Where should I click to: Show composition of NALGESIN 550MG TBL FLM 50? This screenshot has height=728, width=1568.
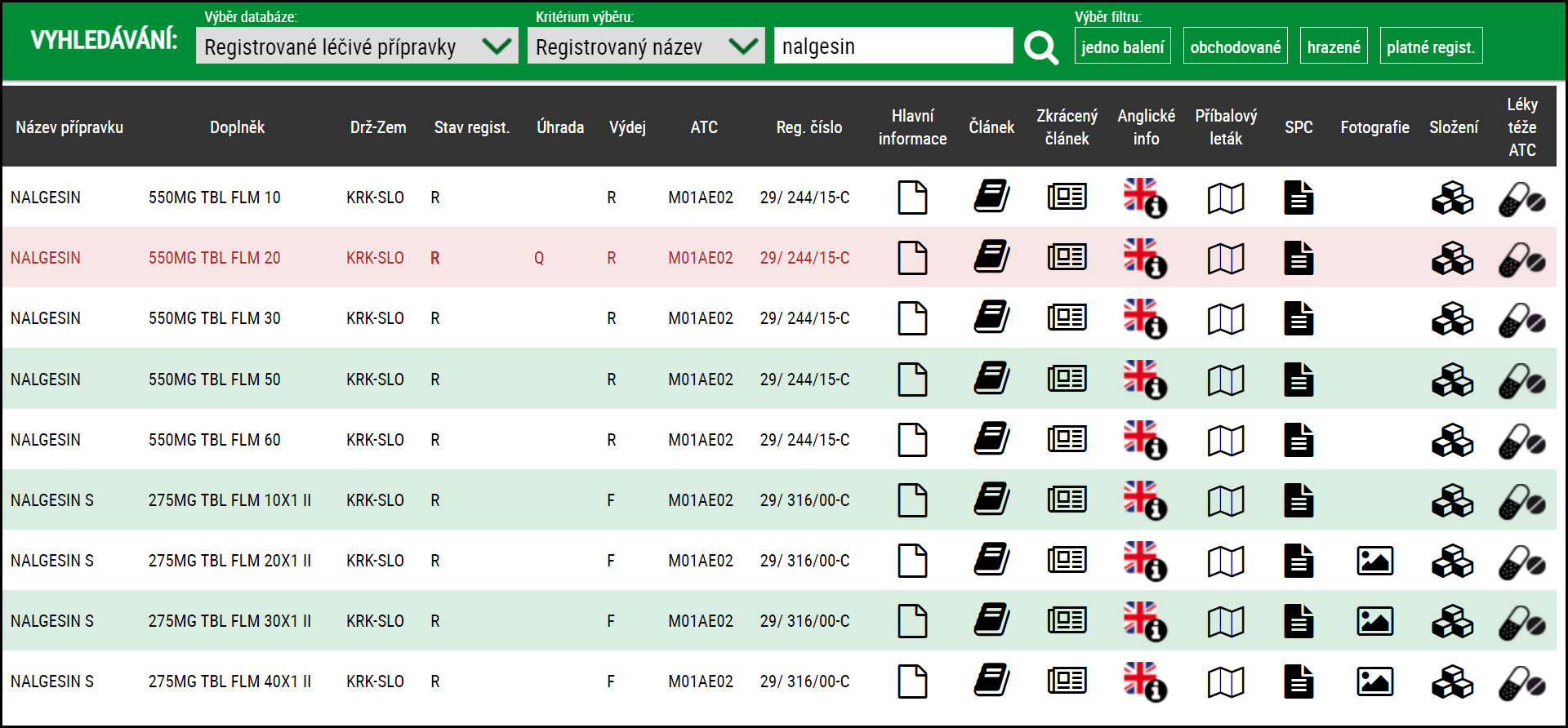[x=1453, y=380]
